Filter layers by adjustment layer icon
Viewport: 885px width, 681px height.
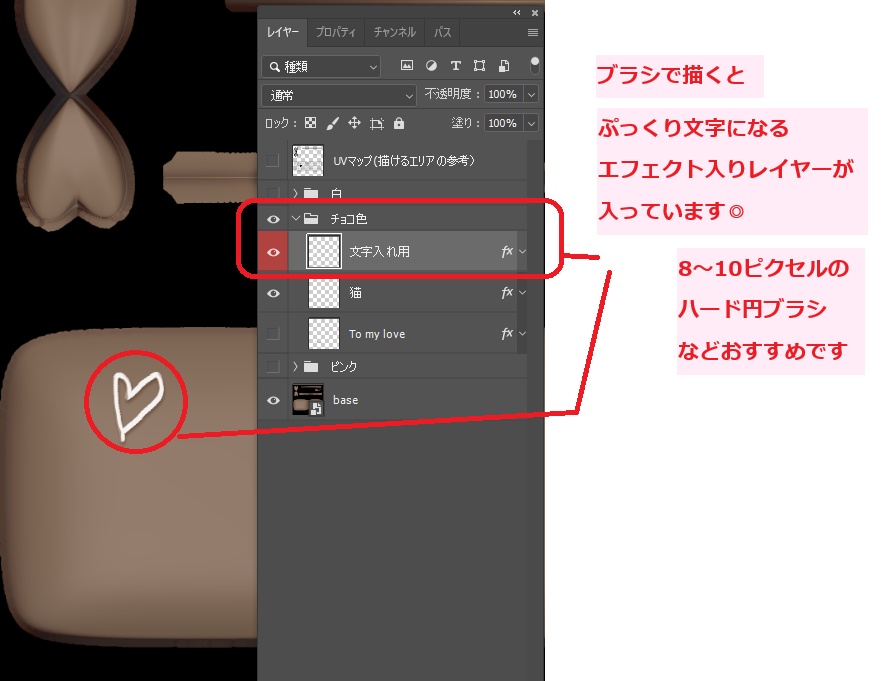click(431, 65)
